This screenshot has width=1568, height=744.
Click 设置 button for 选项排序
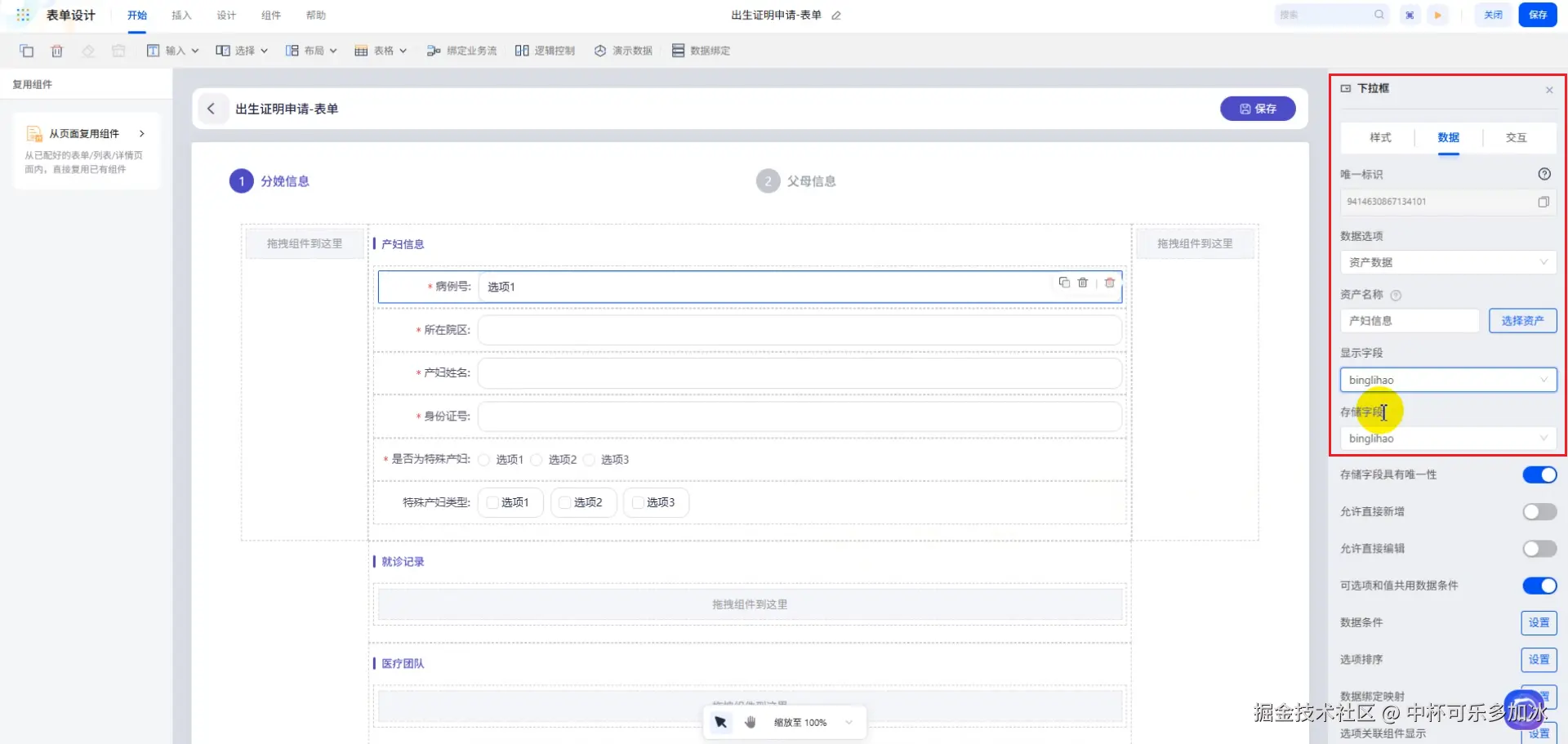point(1539,659)
